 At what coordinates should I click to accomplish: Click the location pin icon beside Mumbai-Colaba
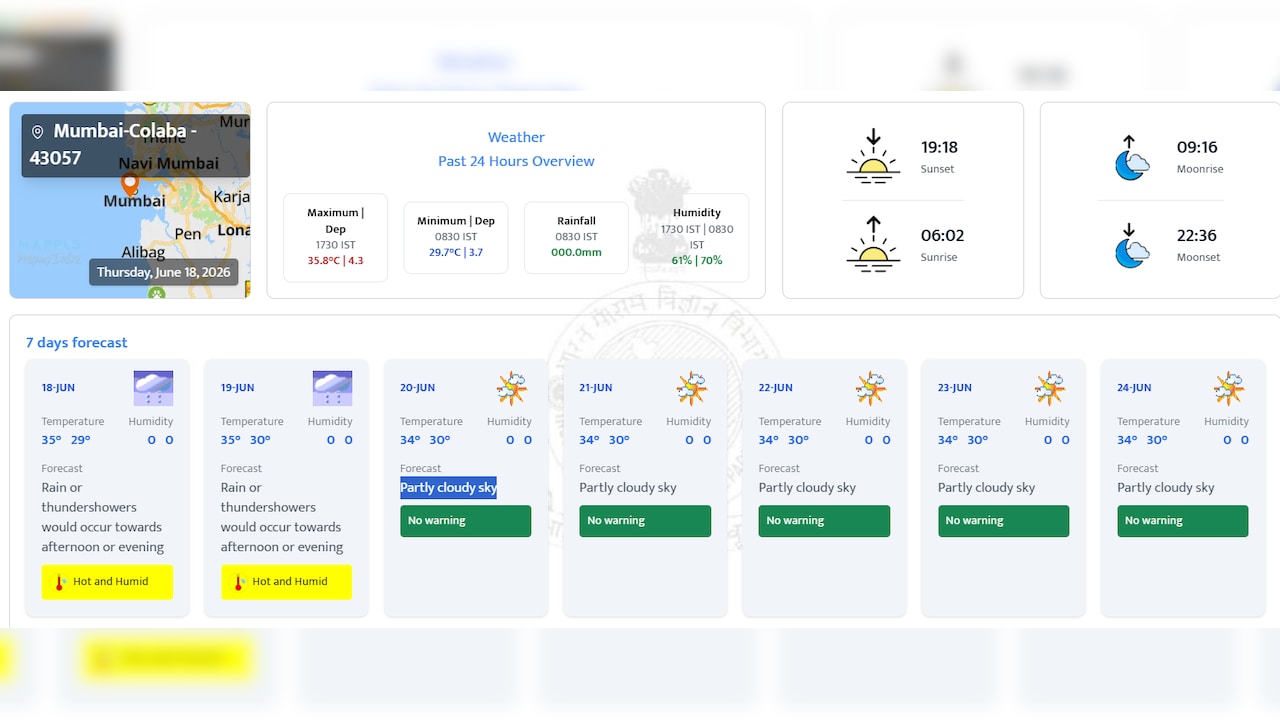point(38,132)
